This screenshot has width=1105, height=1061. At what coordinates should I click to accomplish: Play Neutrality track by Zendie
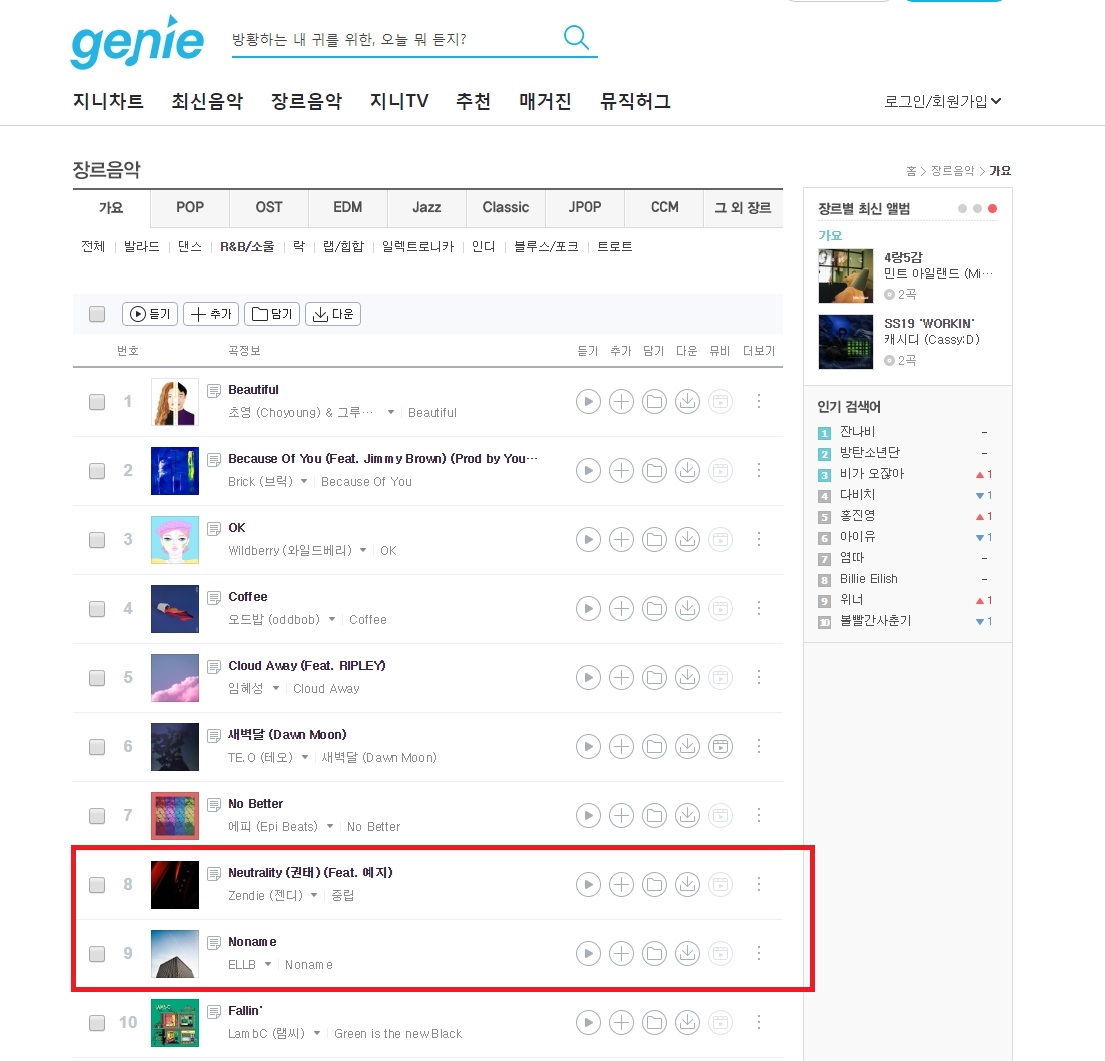[x=588, y=884]
